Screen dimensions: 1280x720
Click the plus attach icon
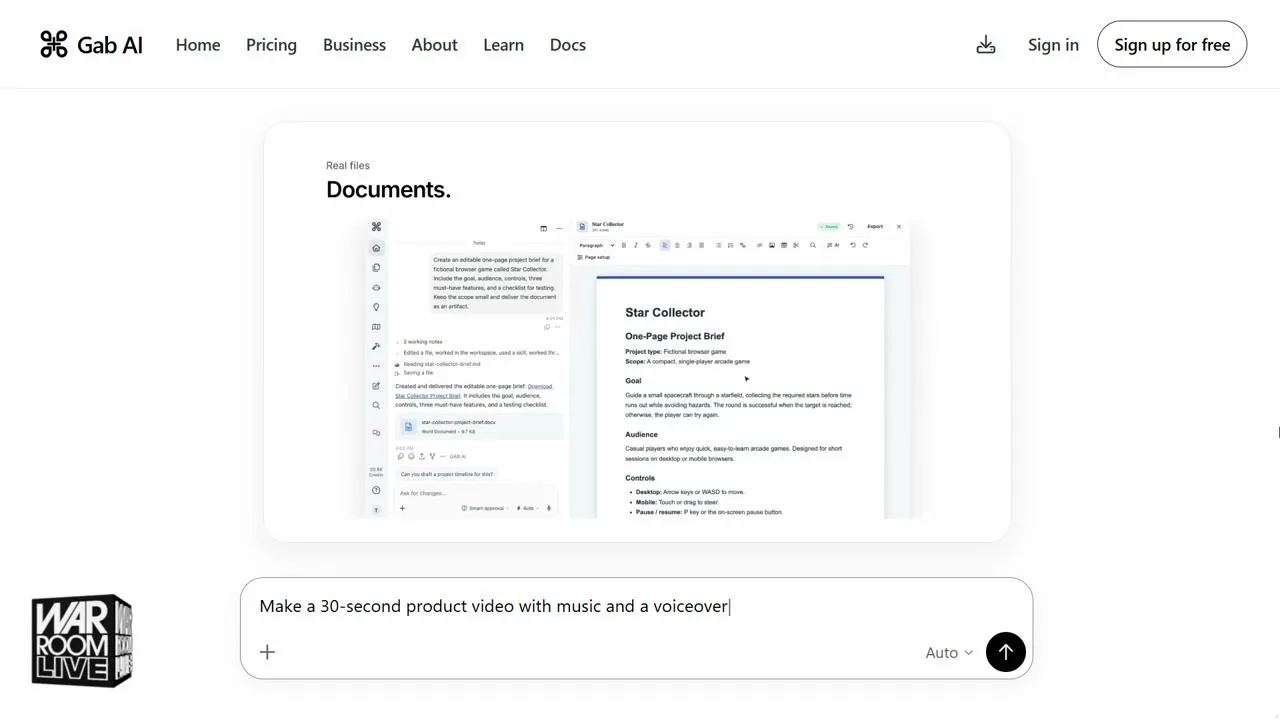click(x=267, y=652)
